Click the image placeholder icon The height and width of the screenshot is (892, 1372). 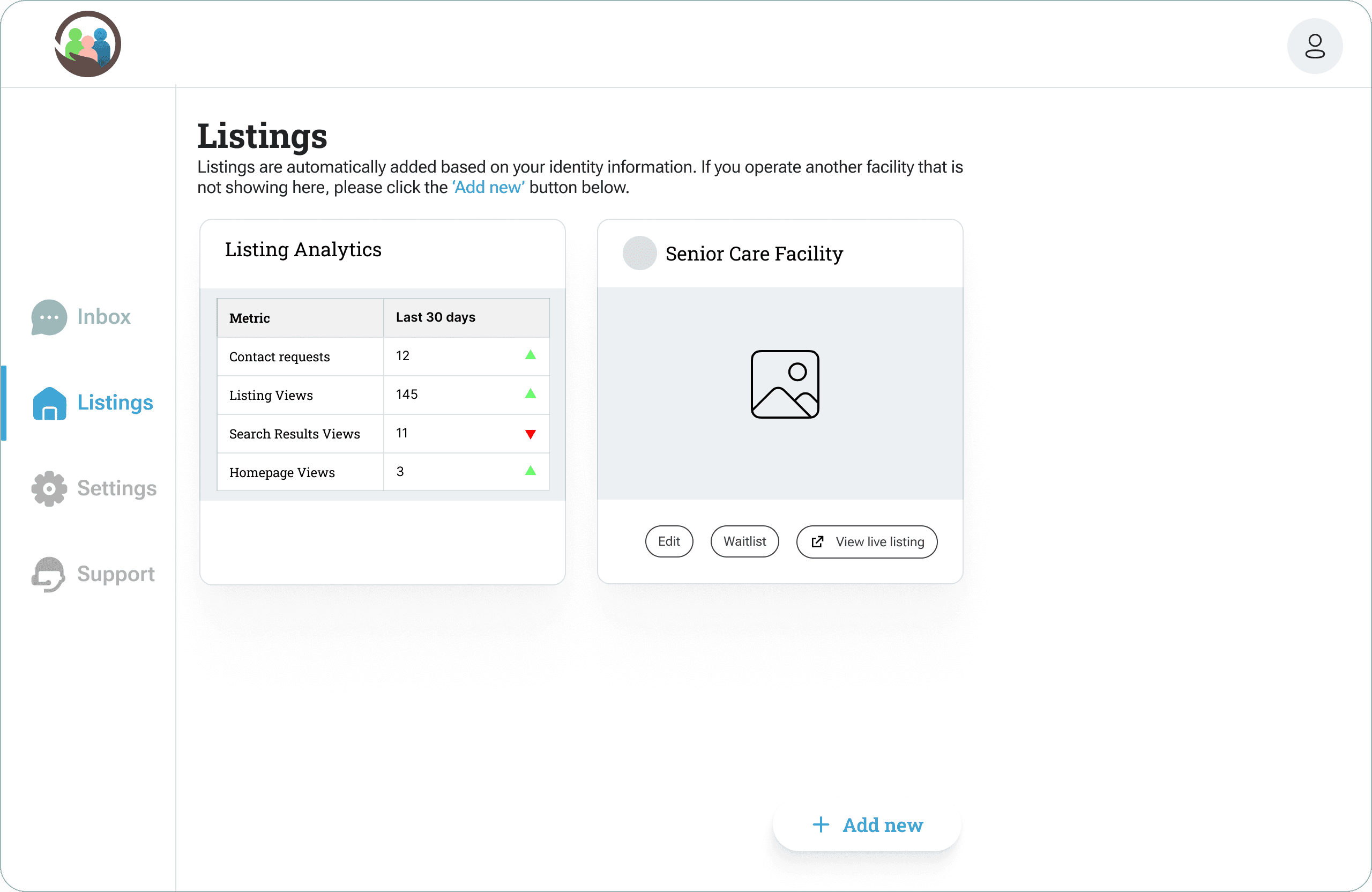click(785, 384)
